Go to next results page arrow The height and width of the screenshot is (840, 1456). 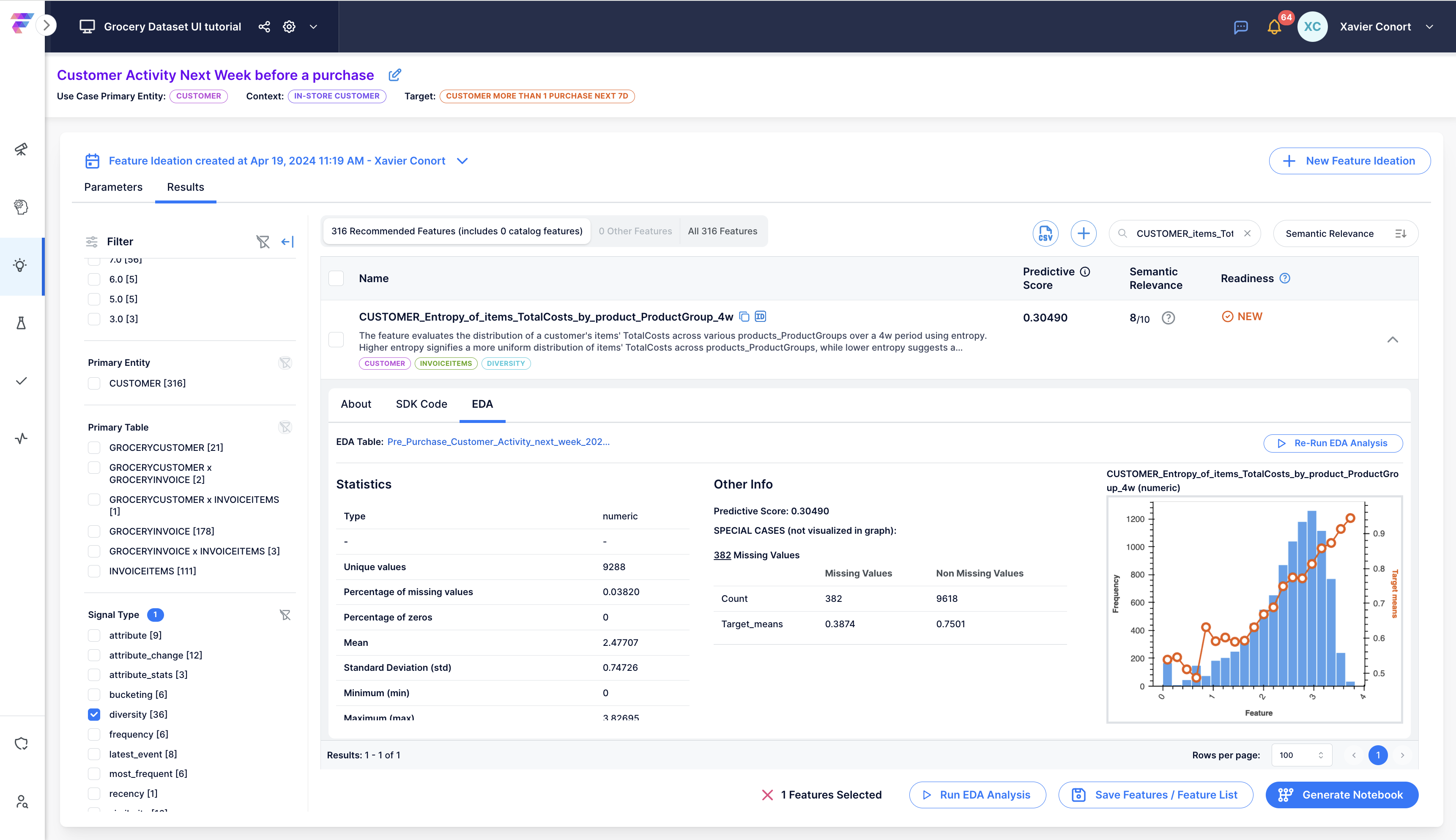[1402, 755]
